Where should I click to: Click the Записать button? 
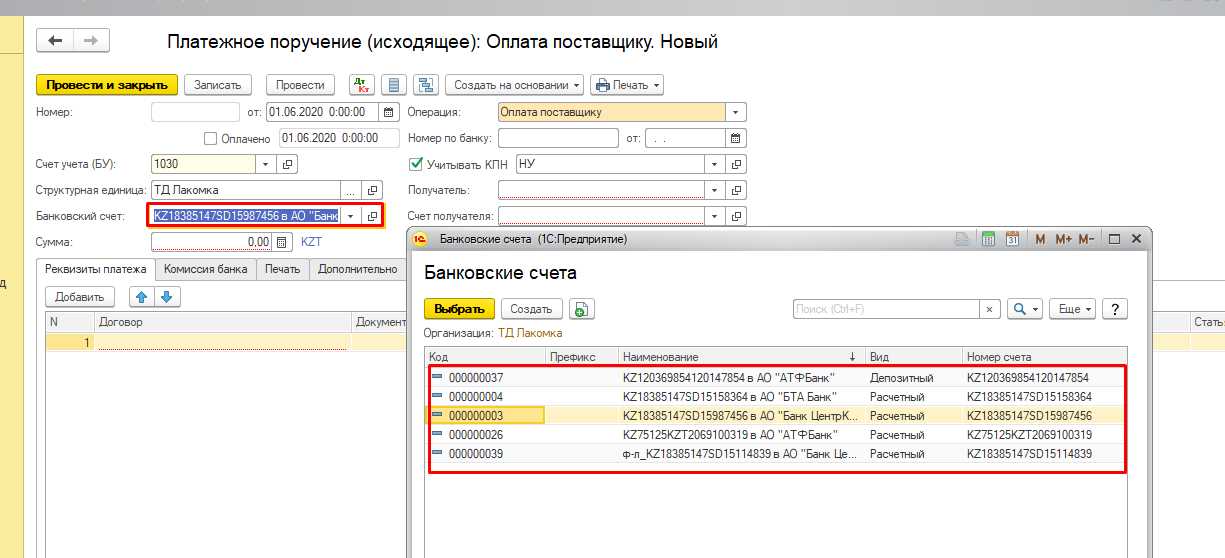coord(219,85)
